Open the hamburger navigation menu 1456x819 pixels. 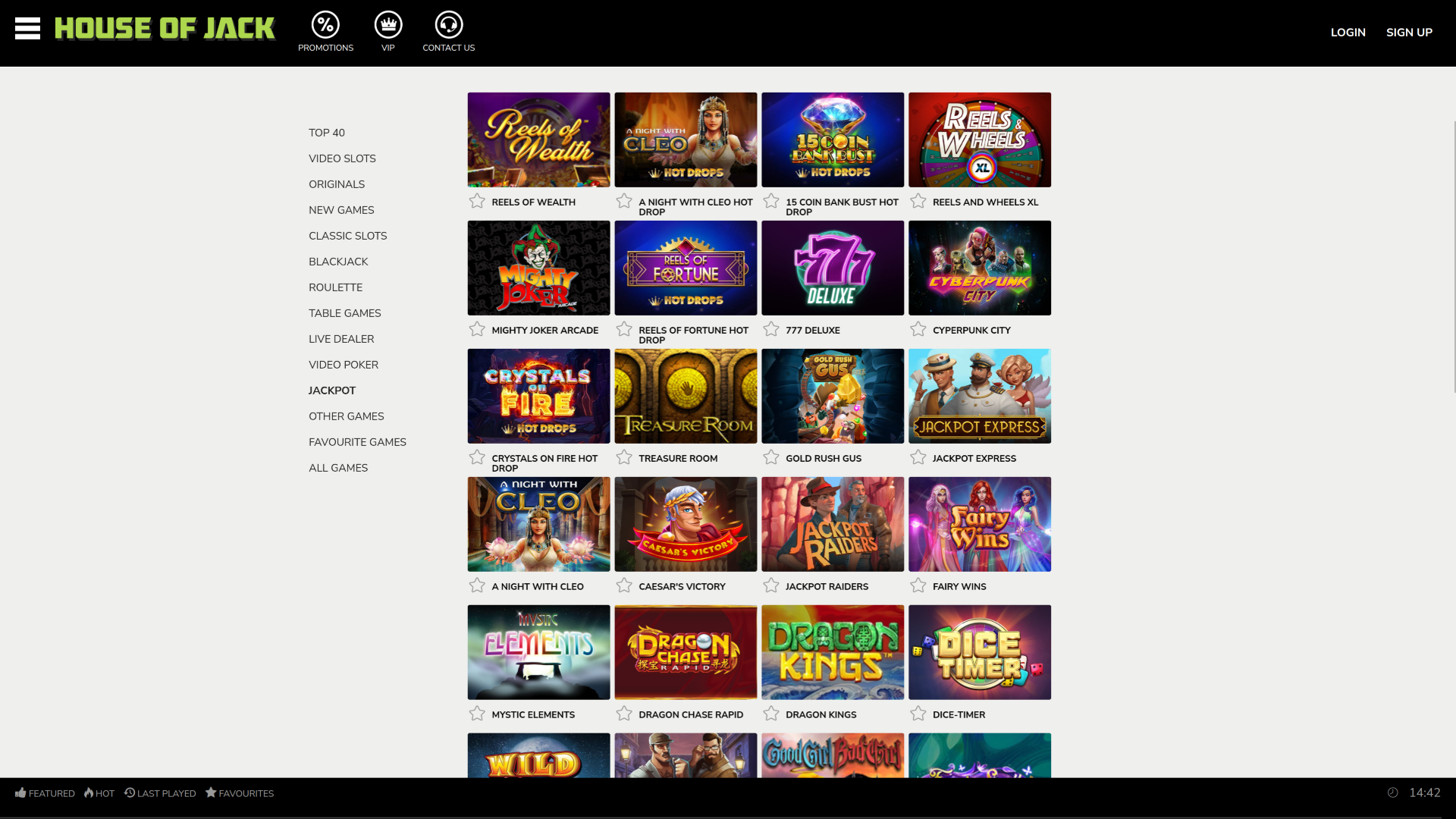click(29, 28)
